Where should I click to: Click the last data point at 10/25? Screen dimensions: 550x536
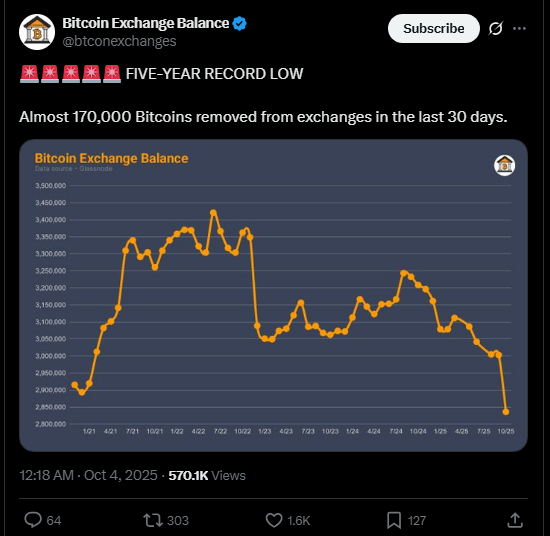[505, 412]
